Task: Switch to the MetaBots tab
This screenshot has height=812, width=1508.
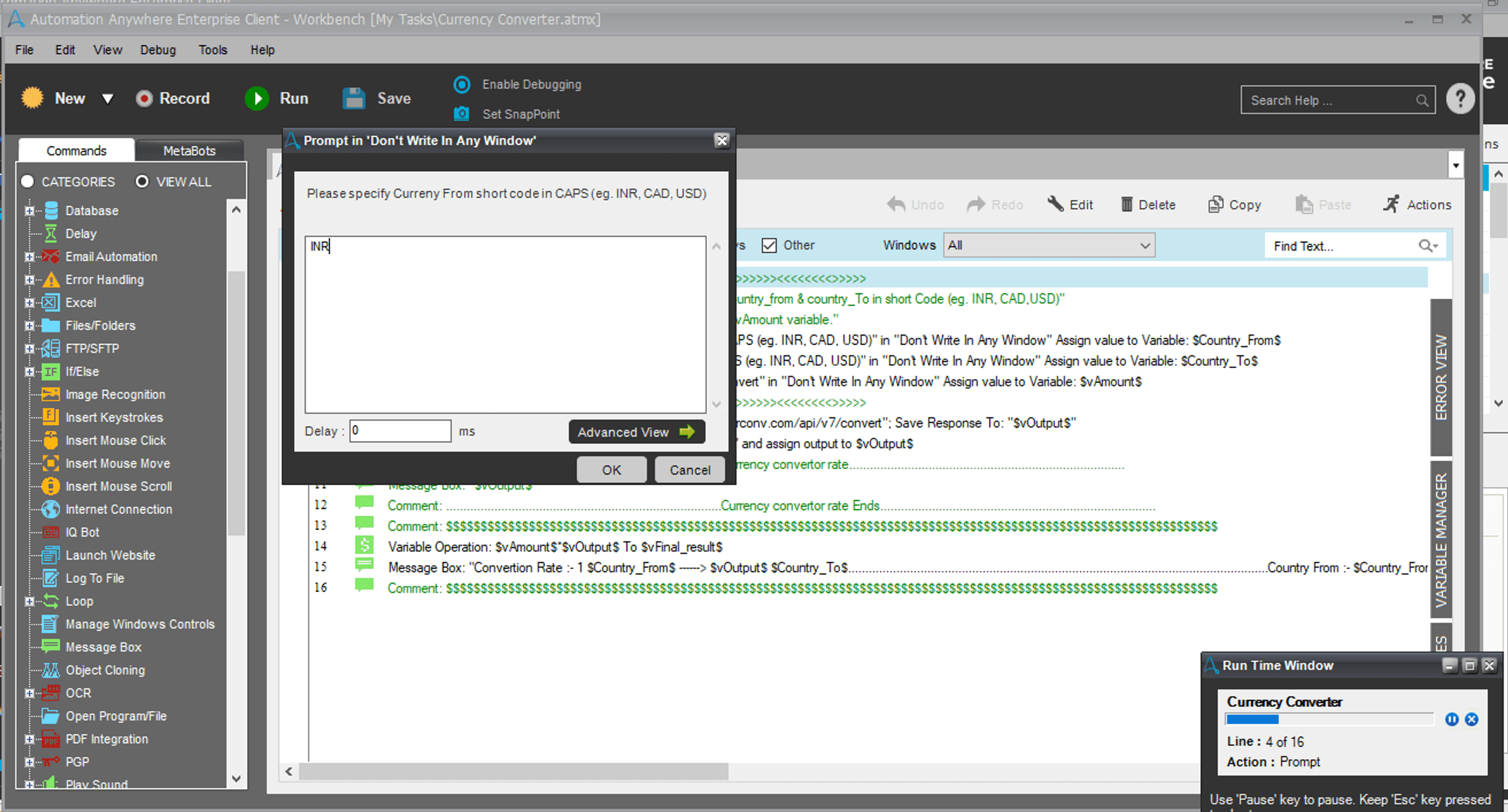Action: (189, 150)
